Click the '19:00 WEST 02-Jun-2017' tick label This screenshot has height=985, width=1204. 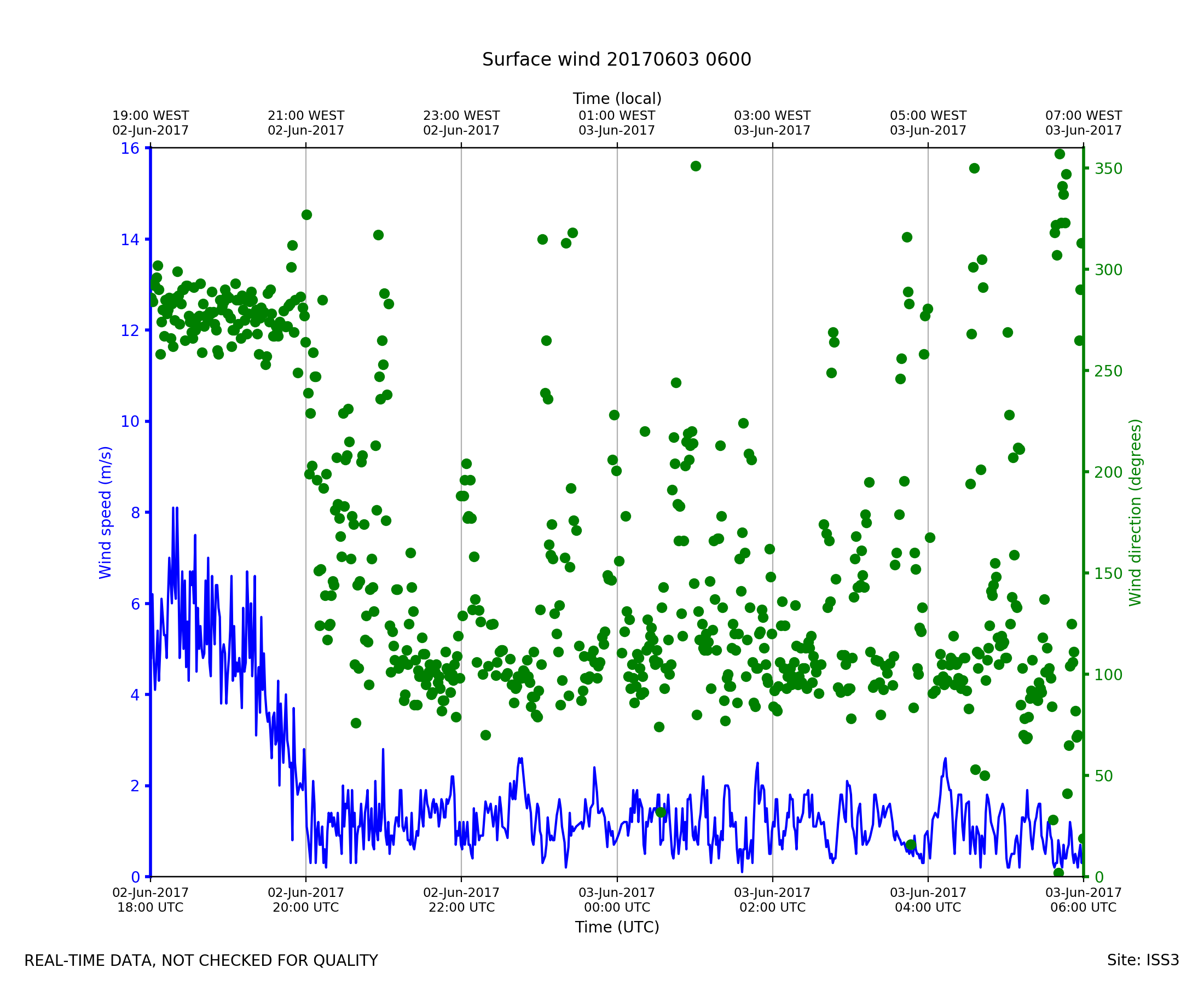tap(150, 123)
